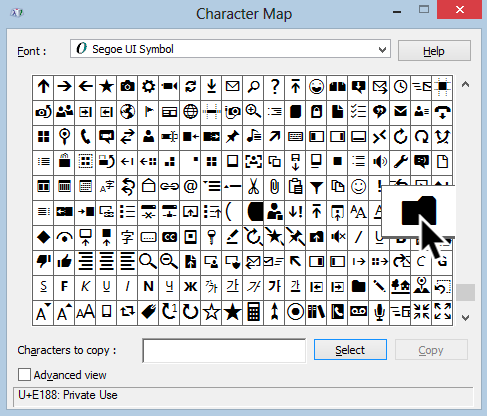This screenshot has width=487, height=416.
Task: Choose the paste clipboard glyph
Action: tap(295, 187)
